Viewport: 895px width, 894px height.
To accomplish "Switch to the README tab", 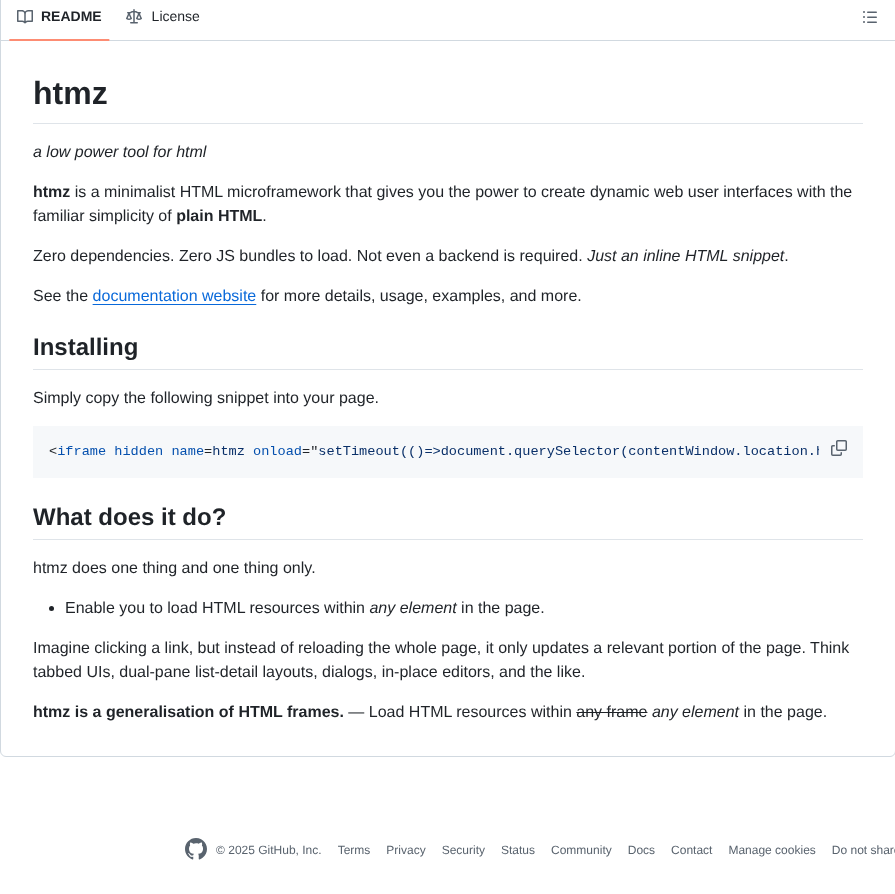I will pos(58,16).
